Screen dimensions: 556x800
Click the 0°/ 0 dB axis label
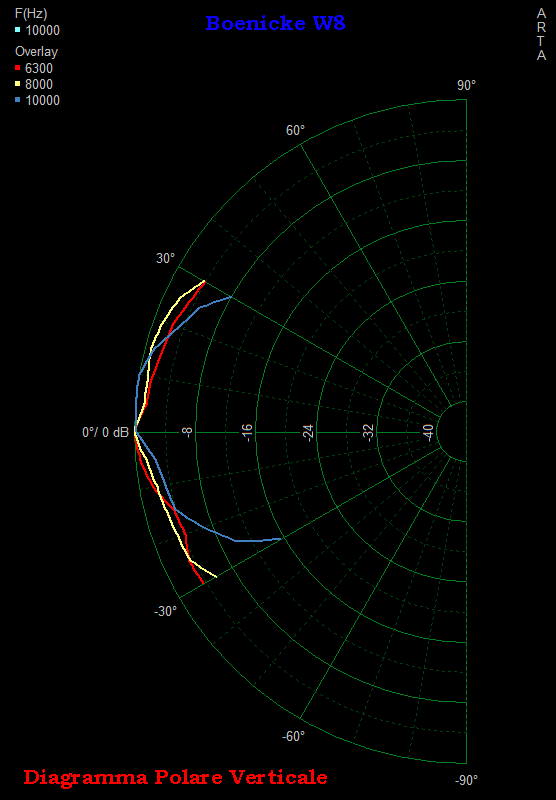click(x=106, y=433)
